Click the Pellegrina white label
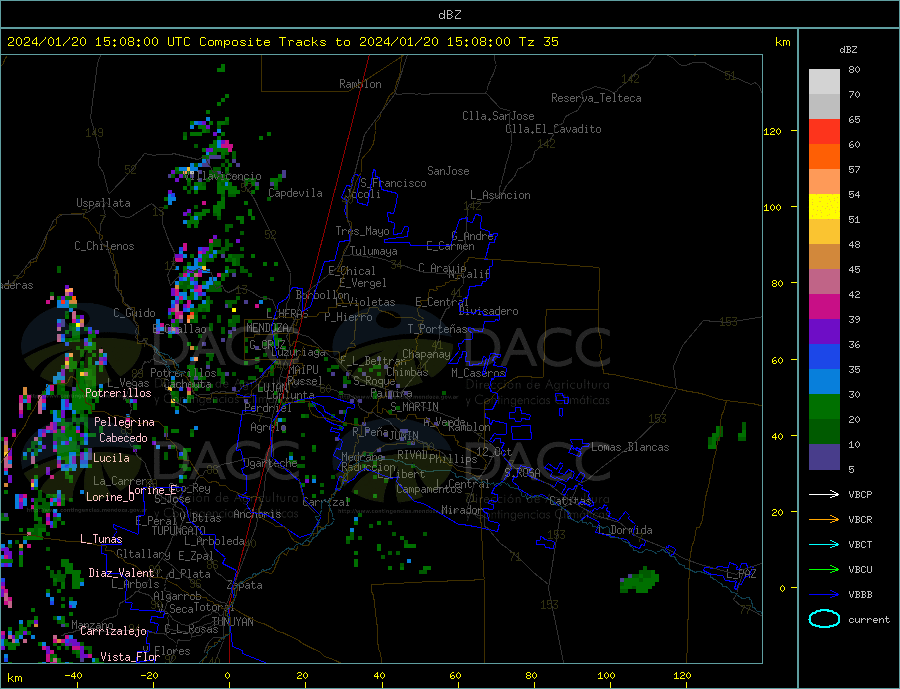 click(x=125, y=422)
